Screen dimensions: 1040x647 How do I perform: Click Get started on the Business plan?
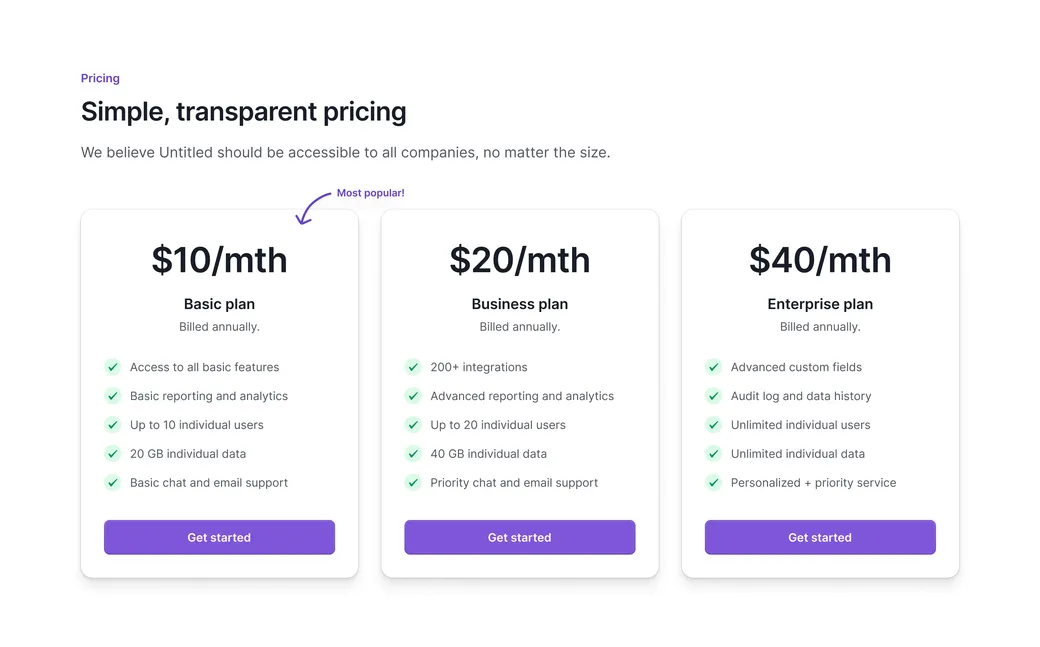click(x=519, y=537)
